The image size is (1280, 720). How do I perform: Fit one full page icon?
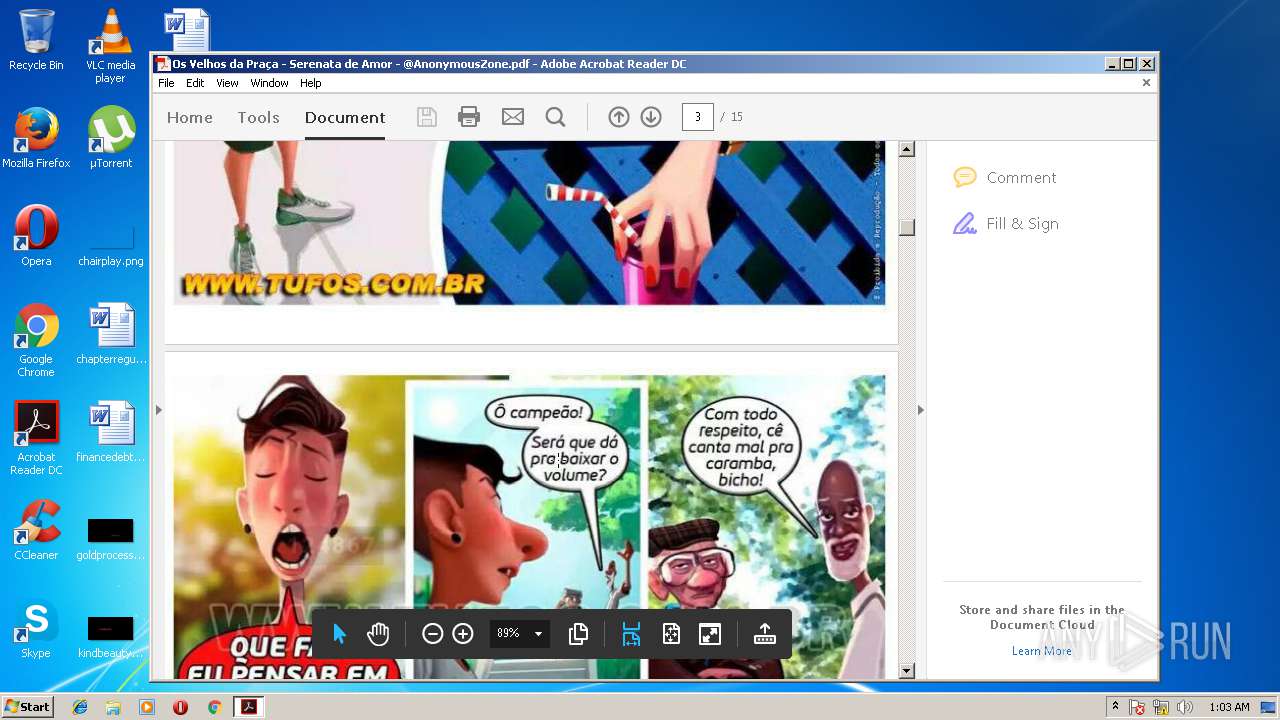click(671, 634)
